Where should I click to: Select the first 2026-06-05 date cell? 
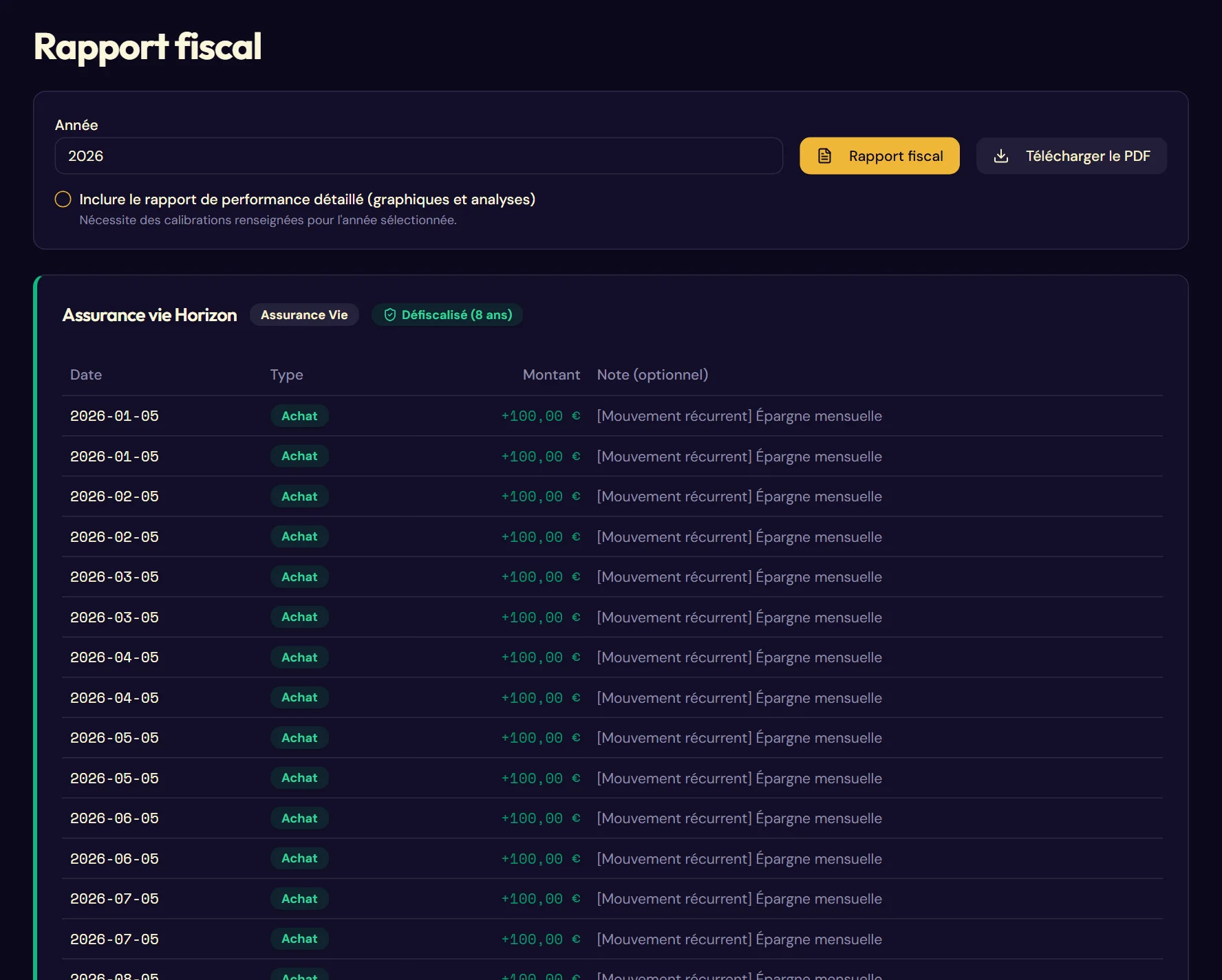(114, 818)
